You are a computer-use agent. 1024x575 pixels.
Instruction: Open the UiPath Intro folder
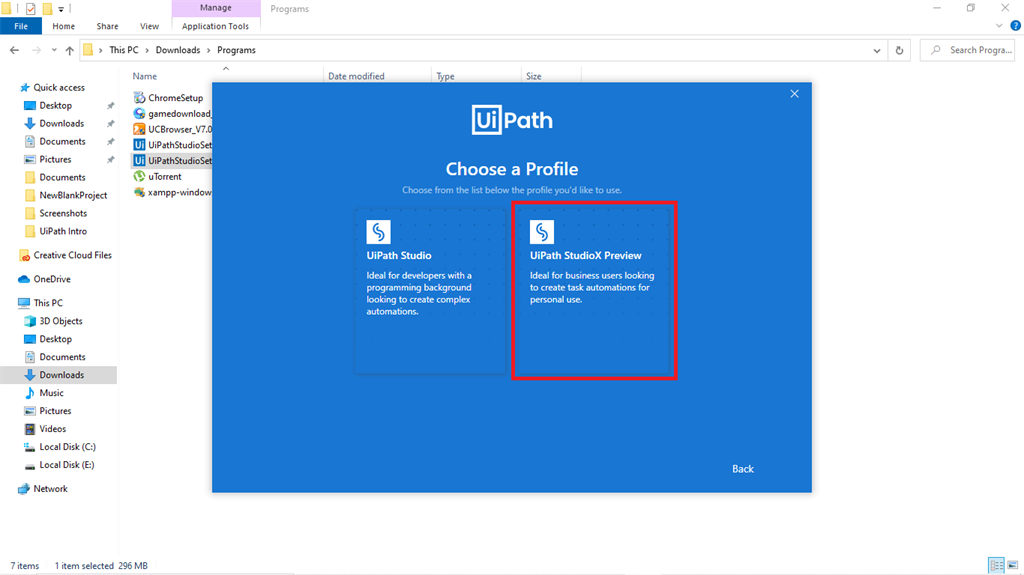[63, 231]
